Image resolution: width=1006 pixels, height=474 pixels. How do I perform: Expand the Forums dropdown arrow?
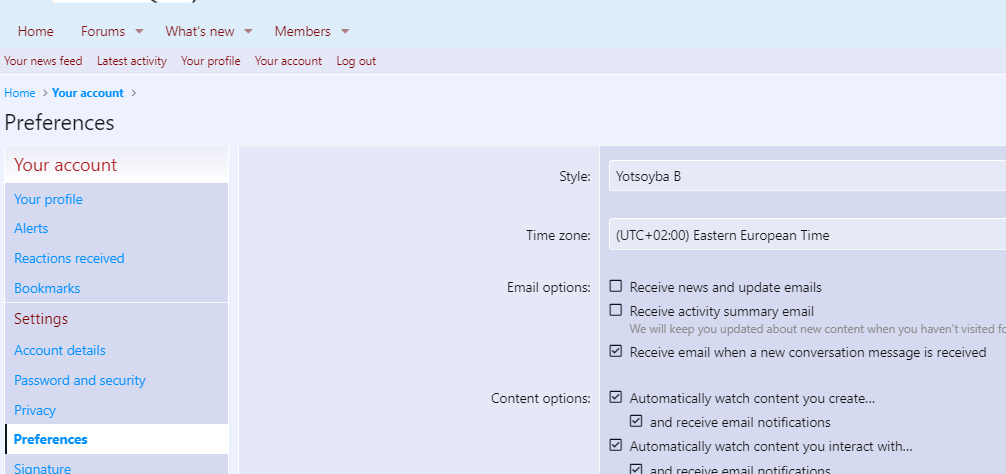[139, 32]
